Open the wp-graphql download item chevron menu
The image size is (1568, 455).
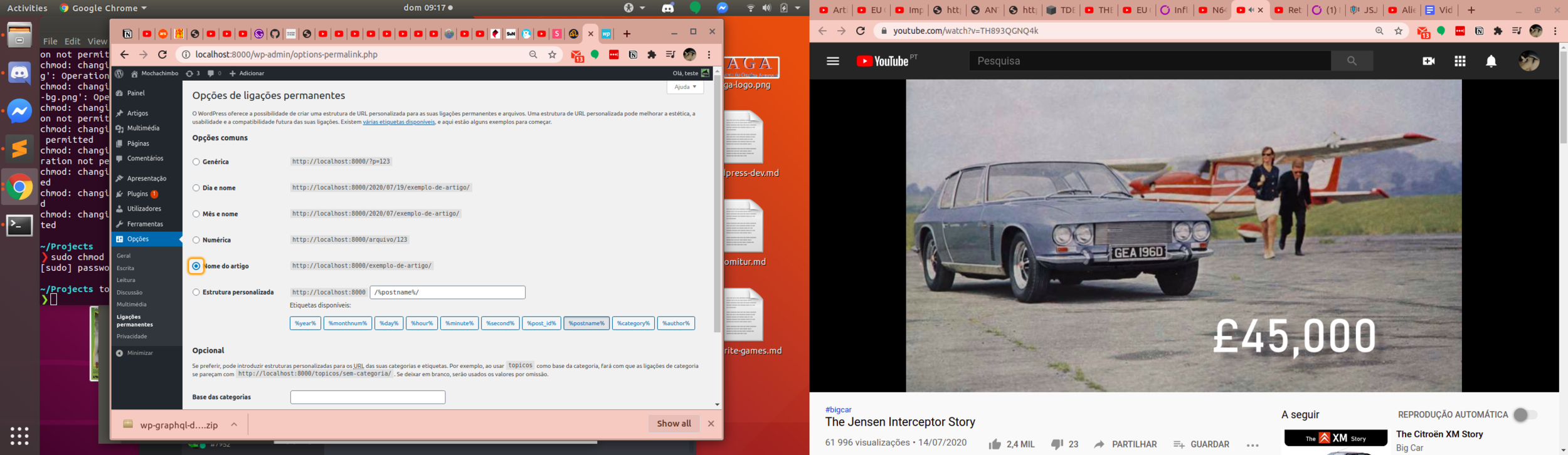tap(234, 424)
